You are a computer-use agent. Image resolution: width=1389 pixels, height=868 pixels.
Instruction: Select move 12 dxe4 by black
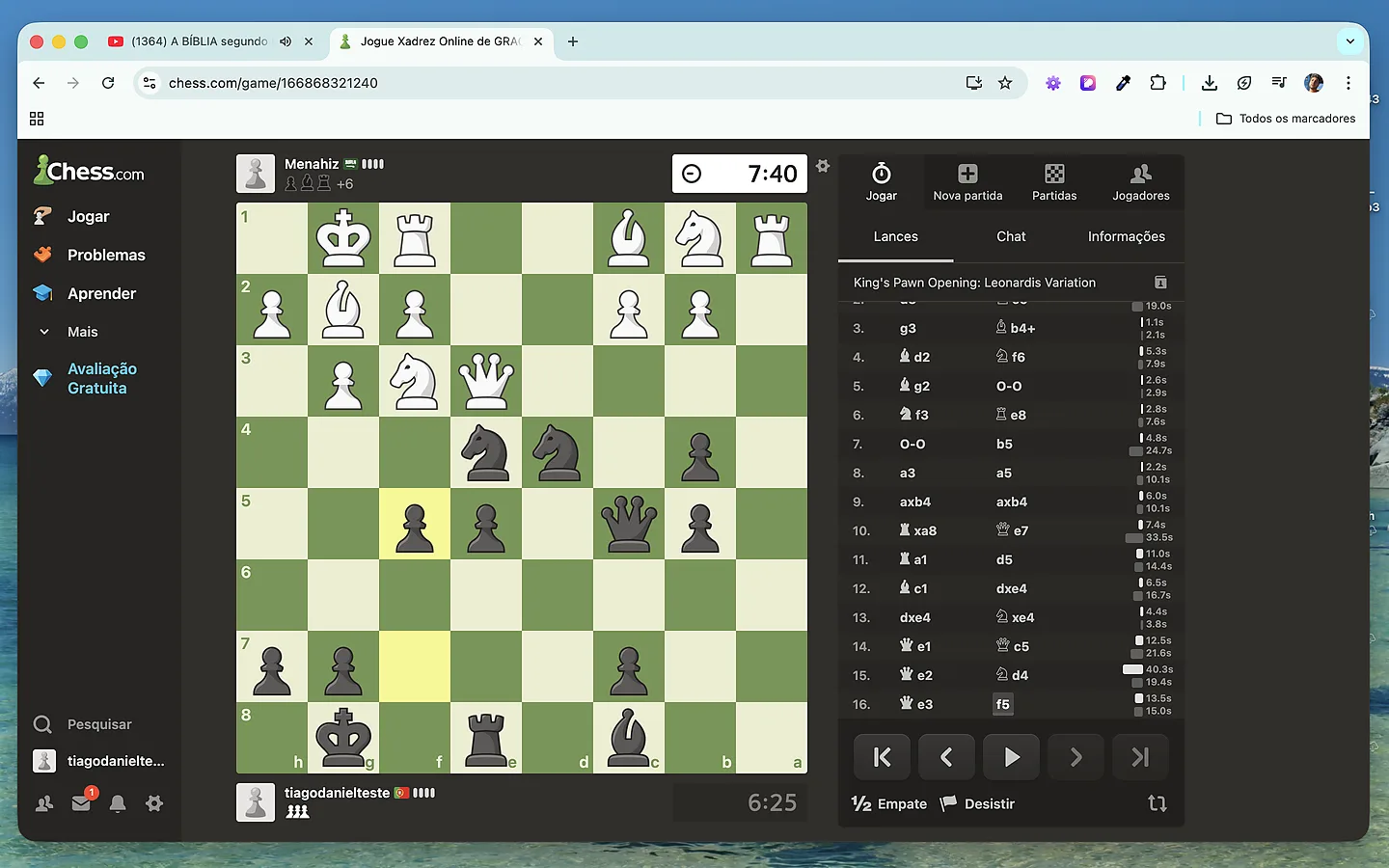[1011, 588]
